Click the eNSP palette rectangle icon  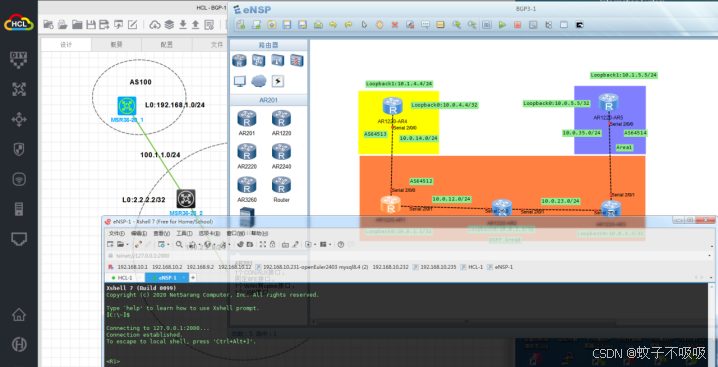(x=441, y=25)
